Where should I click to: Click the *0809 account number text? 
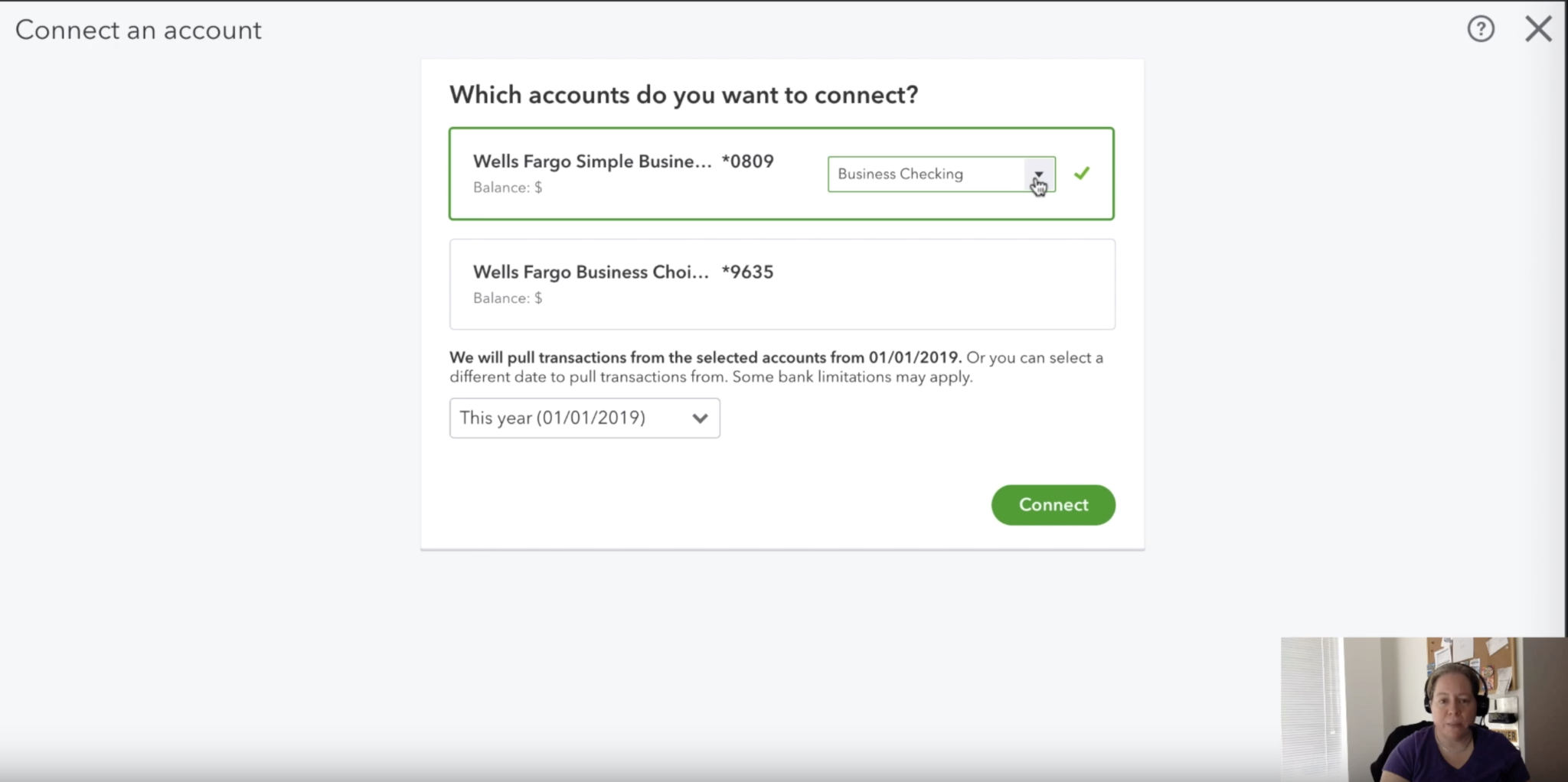point(747,161)
